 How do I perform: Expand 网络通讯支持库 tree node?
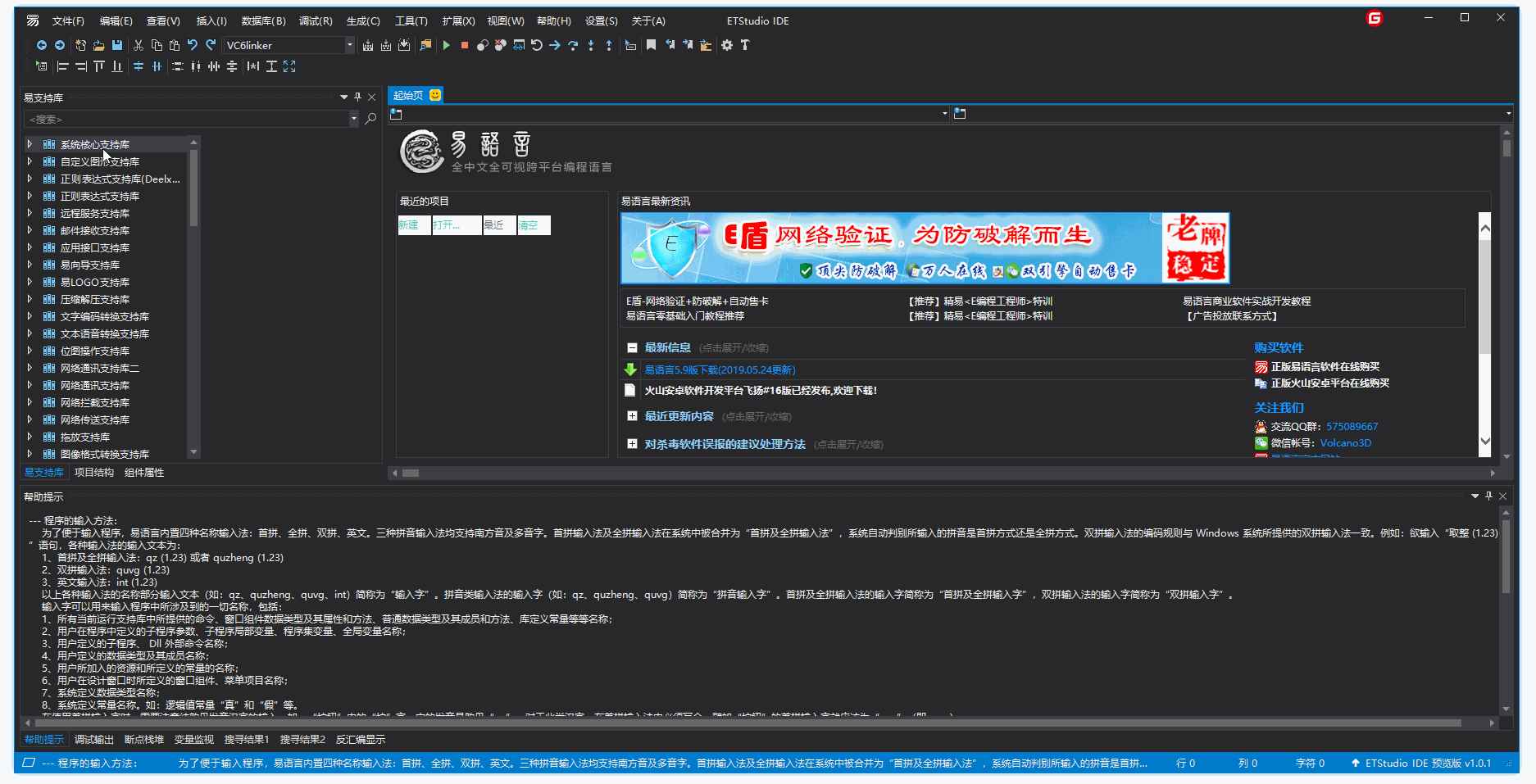[x=30, y=385]
